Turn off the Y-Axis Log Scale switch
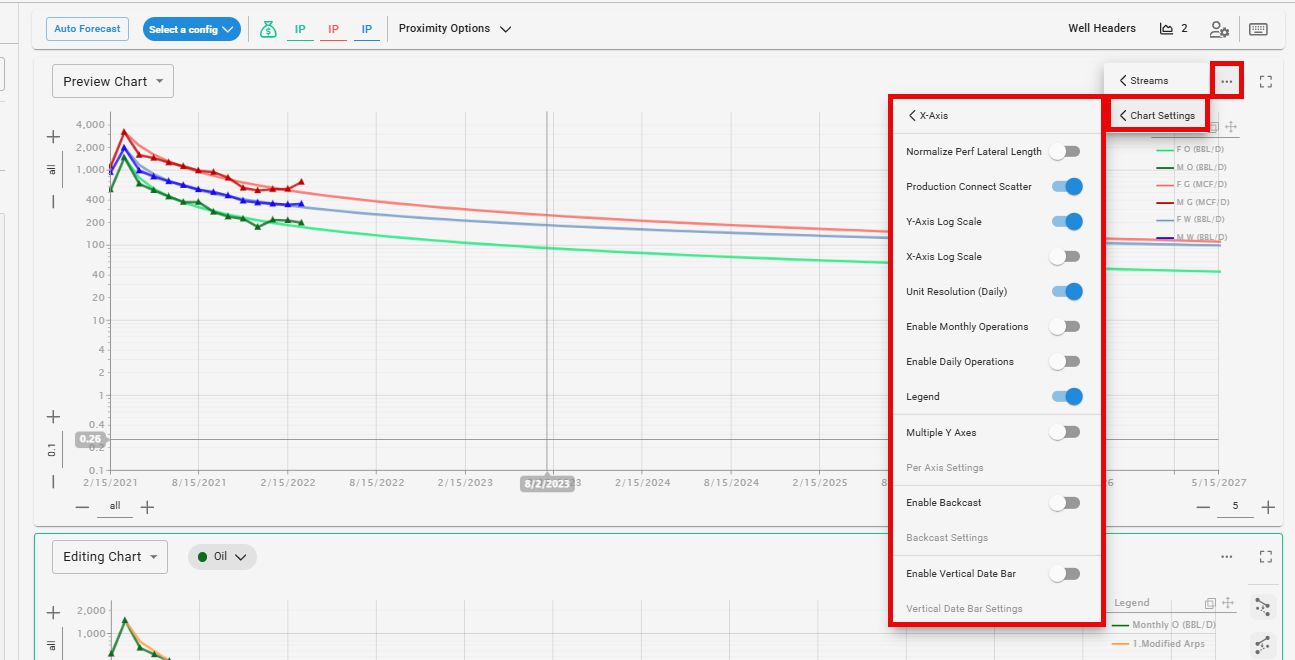 [1066, 222]
